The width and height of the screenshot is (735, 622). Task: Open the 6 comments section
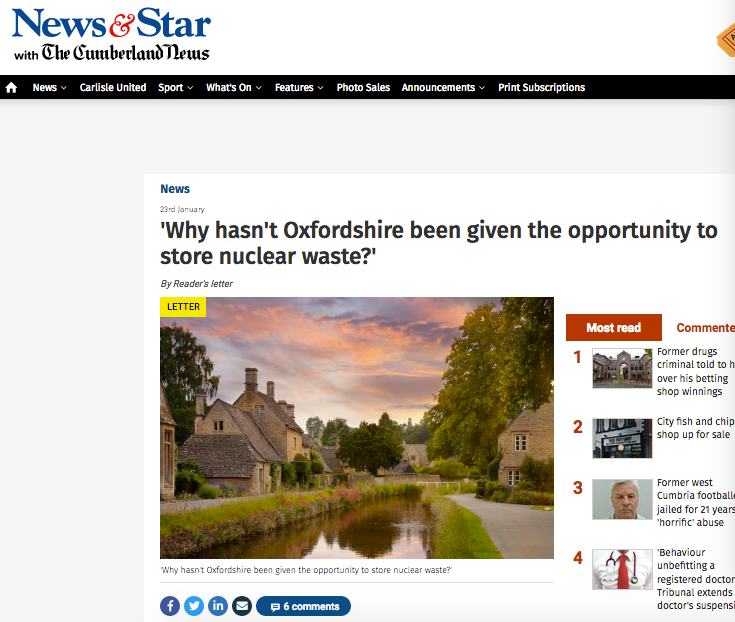[x=303, y=606]
